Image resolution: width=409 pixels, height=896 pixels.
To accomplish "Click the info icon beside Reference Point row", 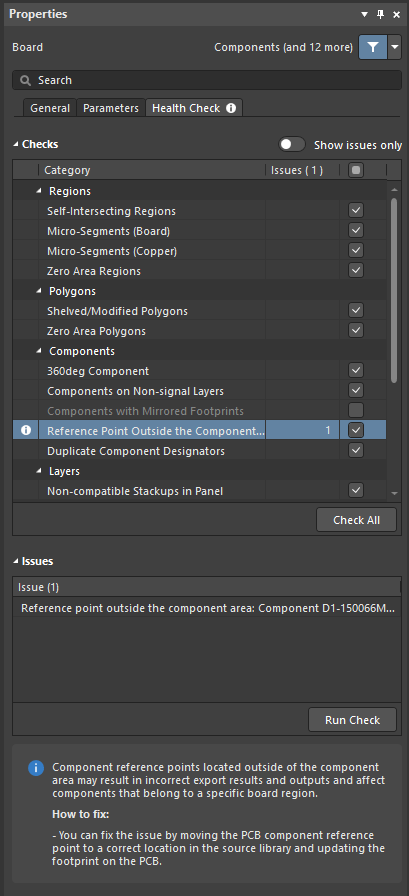I will (x=26, y=430).
